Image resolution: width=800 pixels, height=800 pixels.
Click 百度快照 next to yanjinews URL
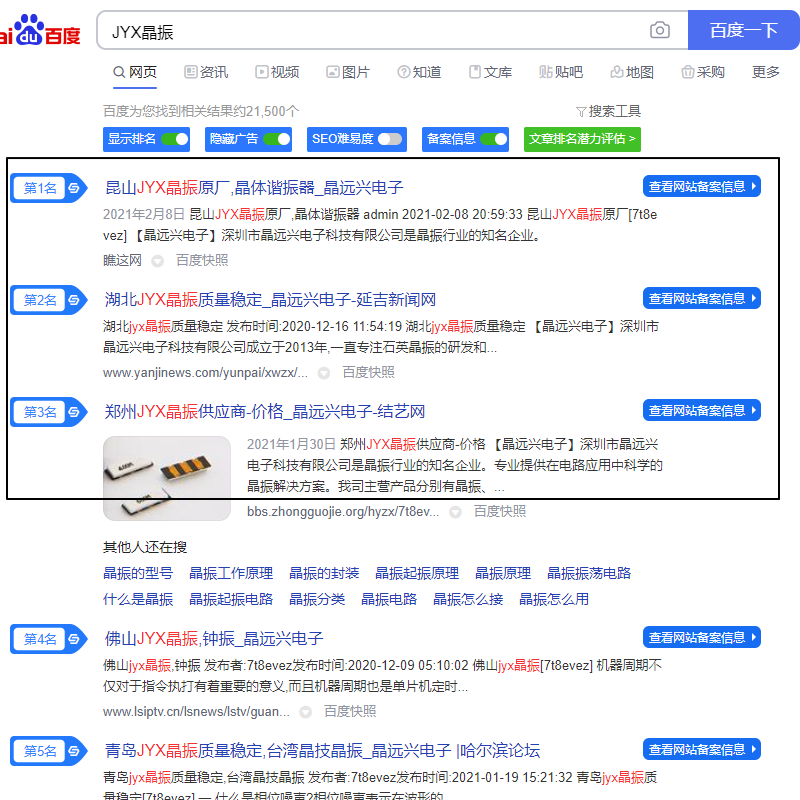pos(368,372)
